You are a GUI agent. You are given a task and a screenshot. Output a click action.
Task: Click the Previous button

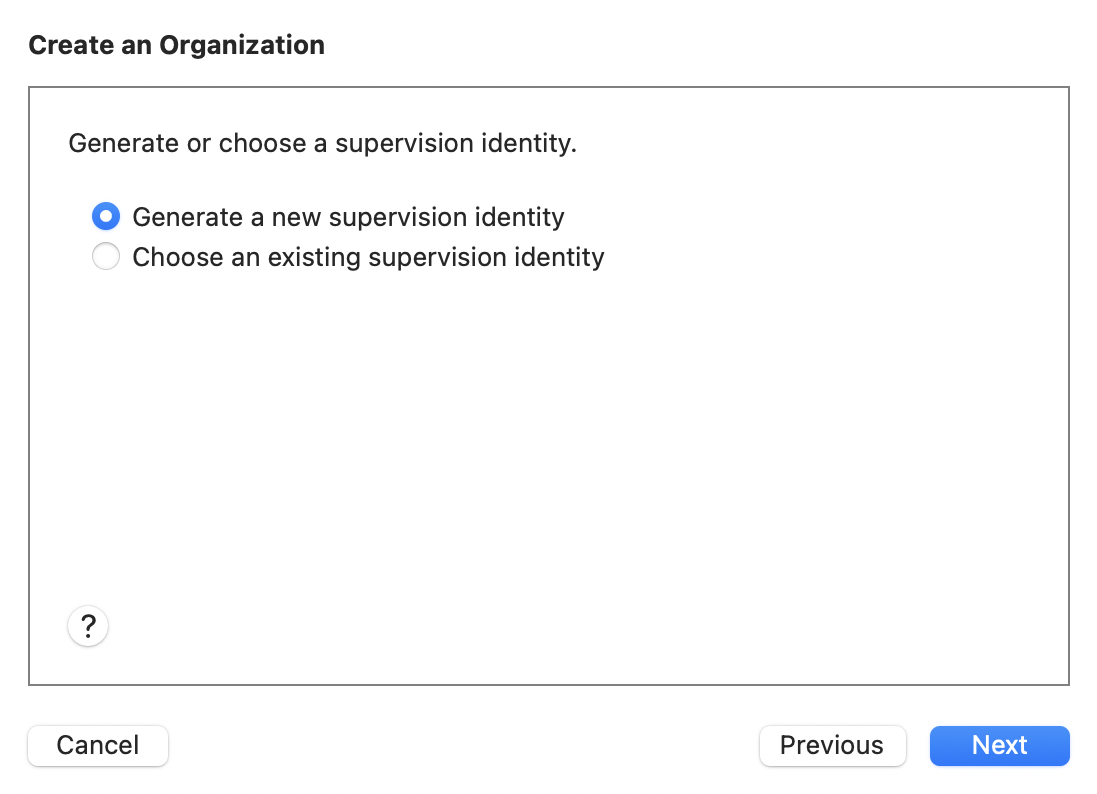click(x=832, y=746)
